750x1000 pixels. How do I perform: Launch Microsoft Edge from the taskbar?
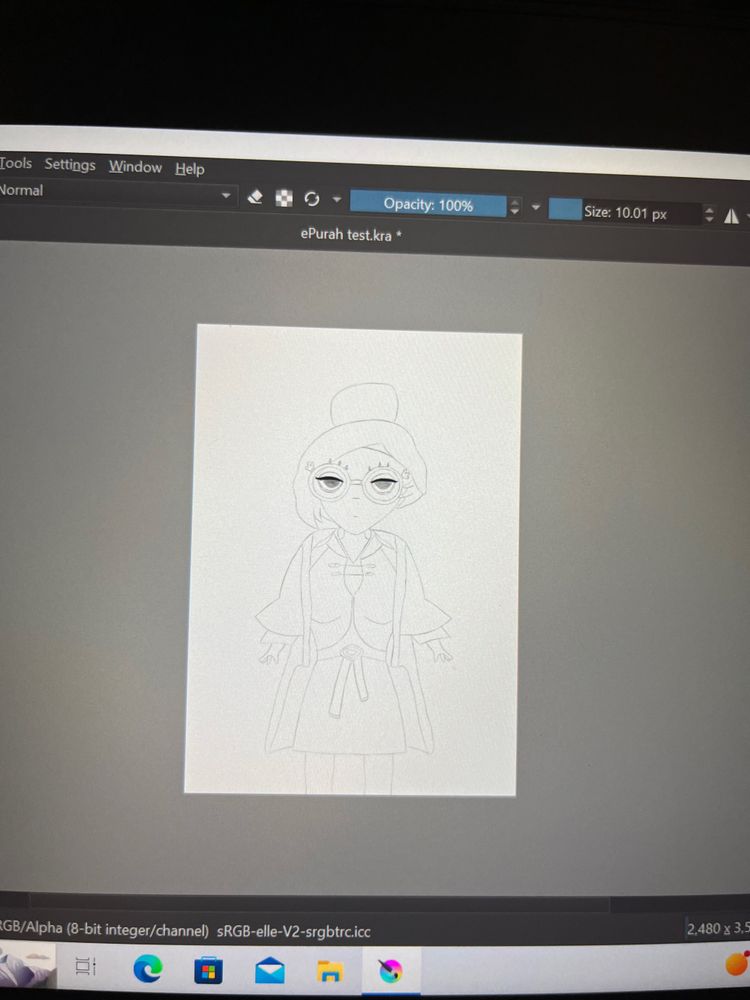click(x=147, y=969)
